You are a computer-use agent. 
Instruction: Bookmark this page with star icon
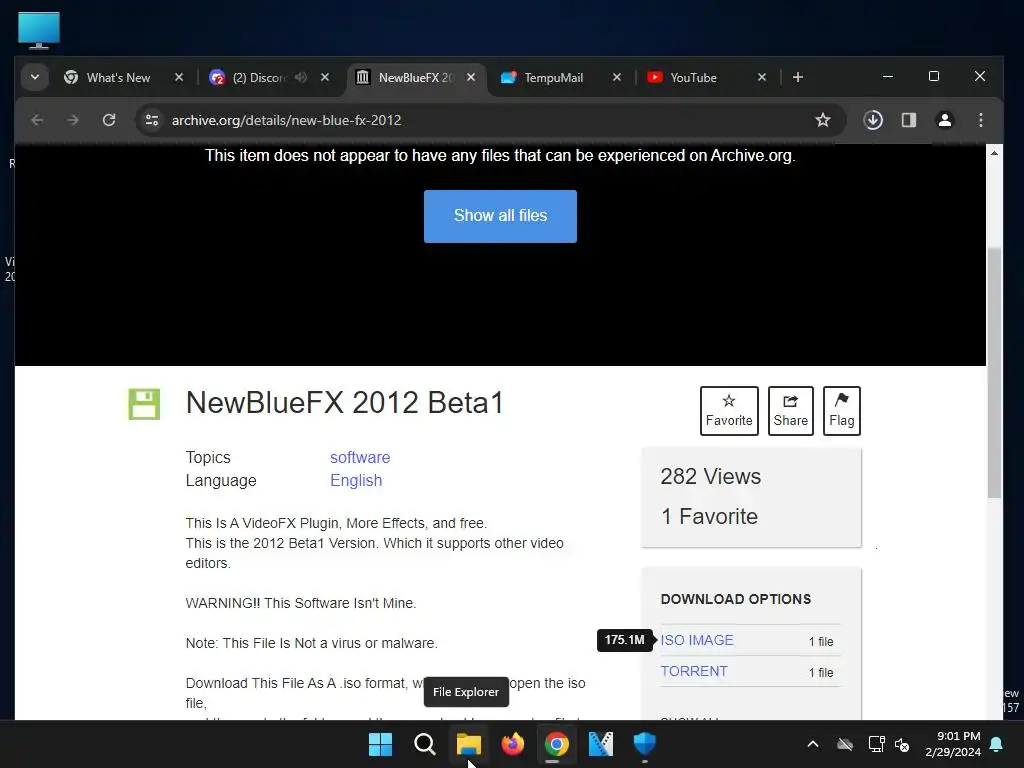(823, 120)
